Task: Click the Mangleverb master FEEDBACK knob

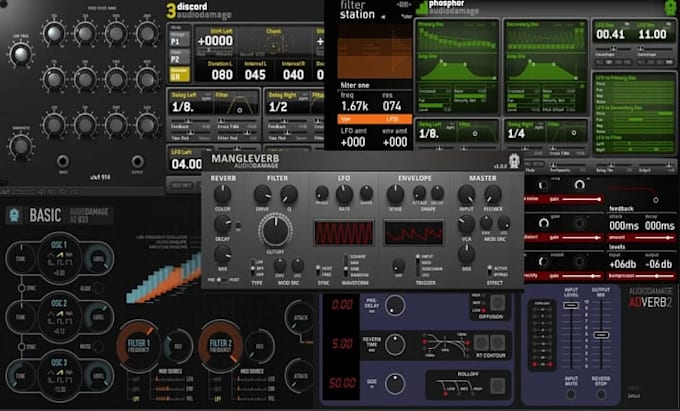Action: click(493, 195)
